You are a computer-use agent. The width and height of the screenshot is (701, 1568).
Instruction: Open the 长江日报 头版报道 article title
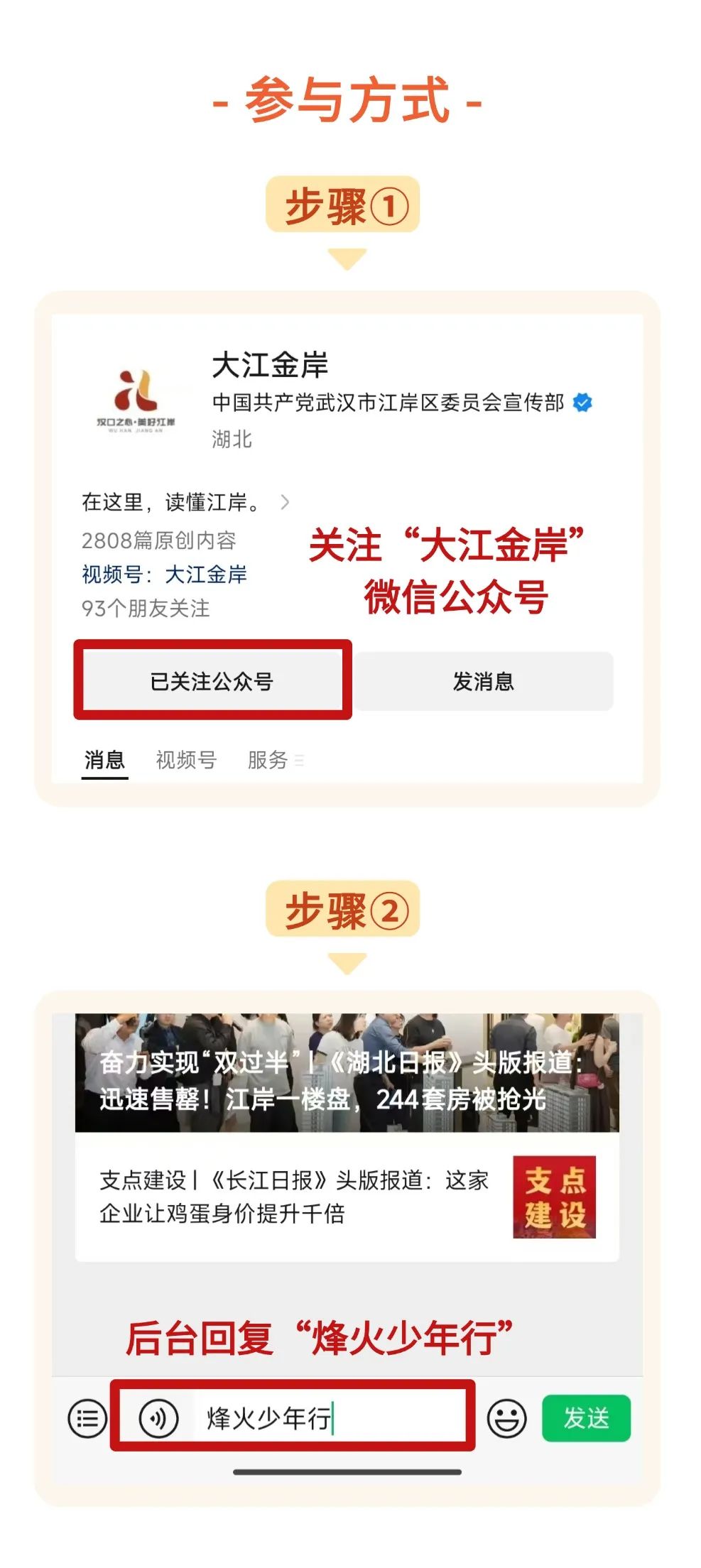[x=293, y=1197]
